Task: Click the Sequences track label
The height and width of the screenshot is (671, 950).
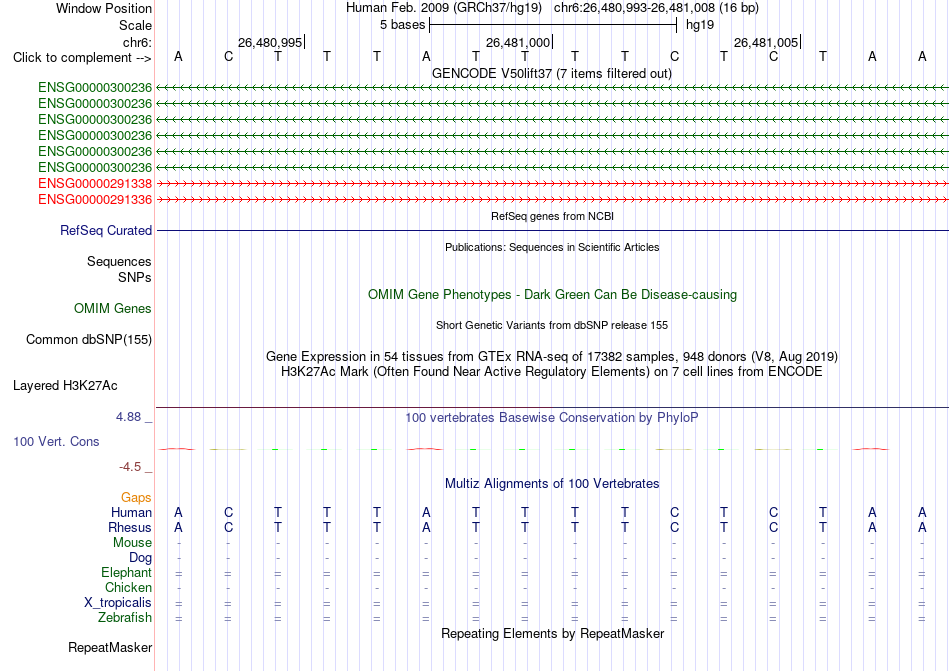Action: (119, 262)
